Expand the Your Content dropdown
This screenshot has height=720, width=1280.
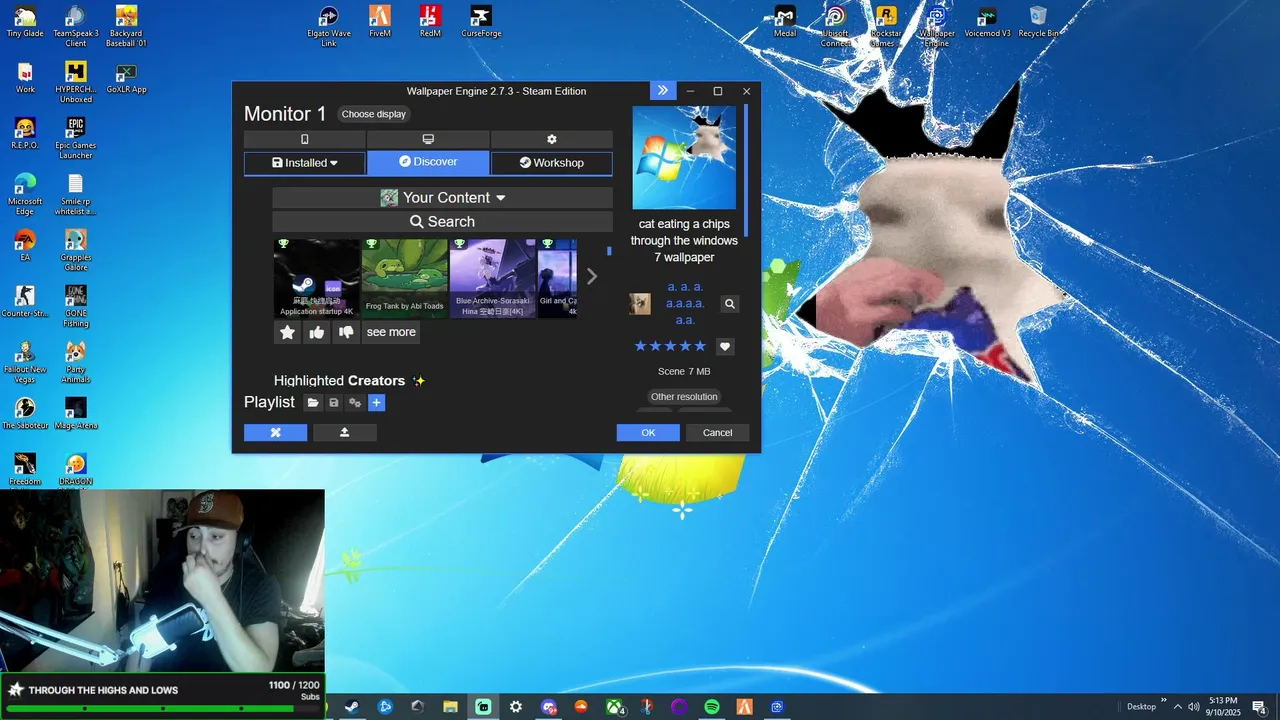coord(442,198)
